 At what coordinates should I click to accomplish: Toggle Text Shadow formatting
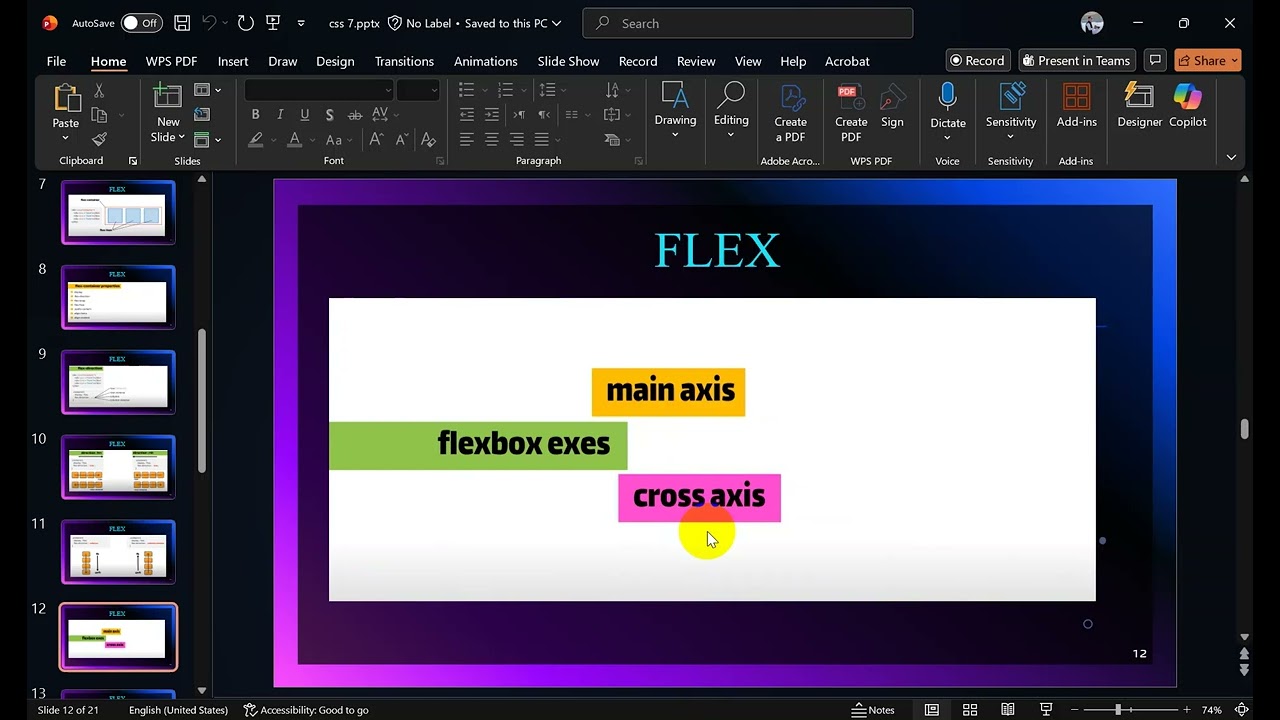[329, 114]
